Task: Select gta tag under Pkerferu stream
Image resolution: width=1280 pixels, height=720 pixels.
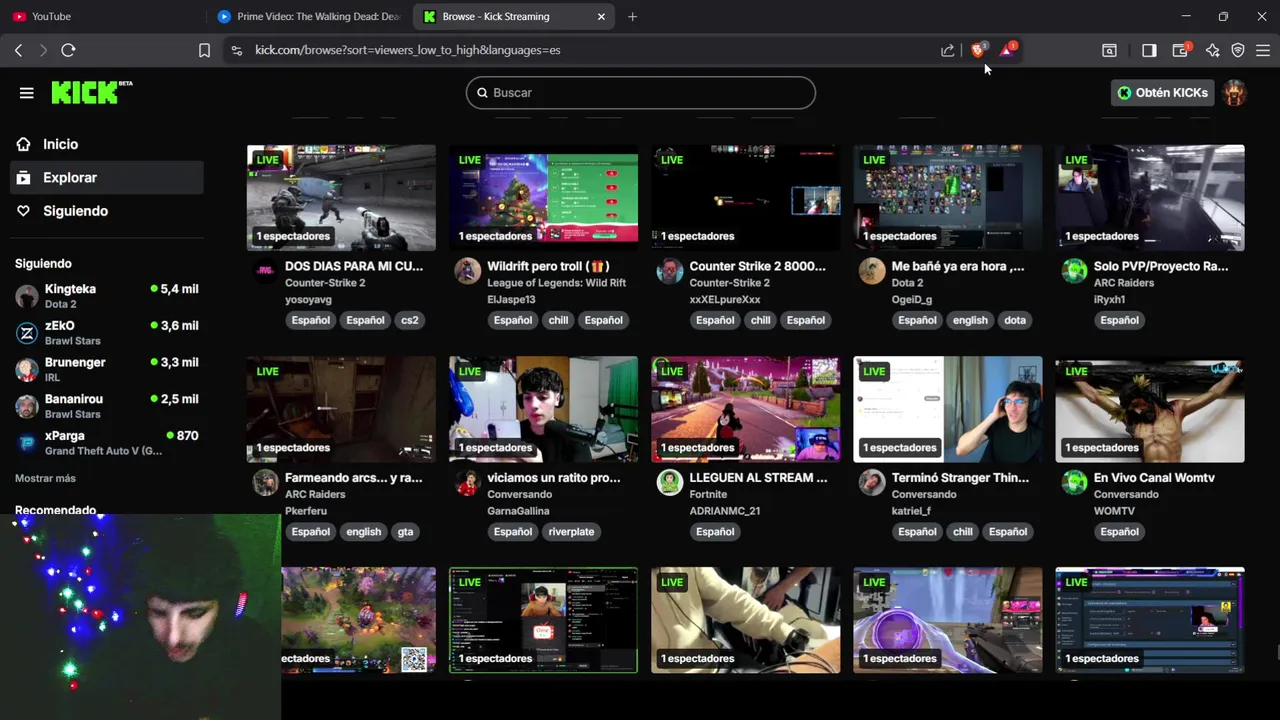Action: (405, 532)
